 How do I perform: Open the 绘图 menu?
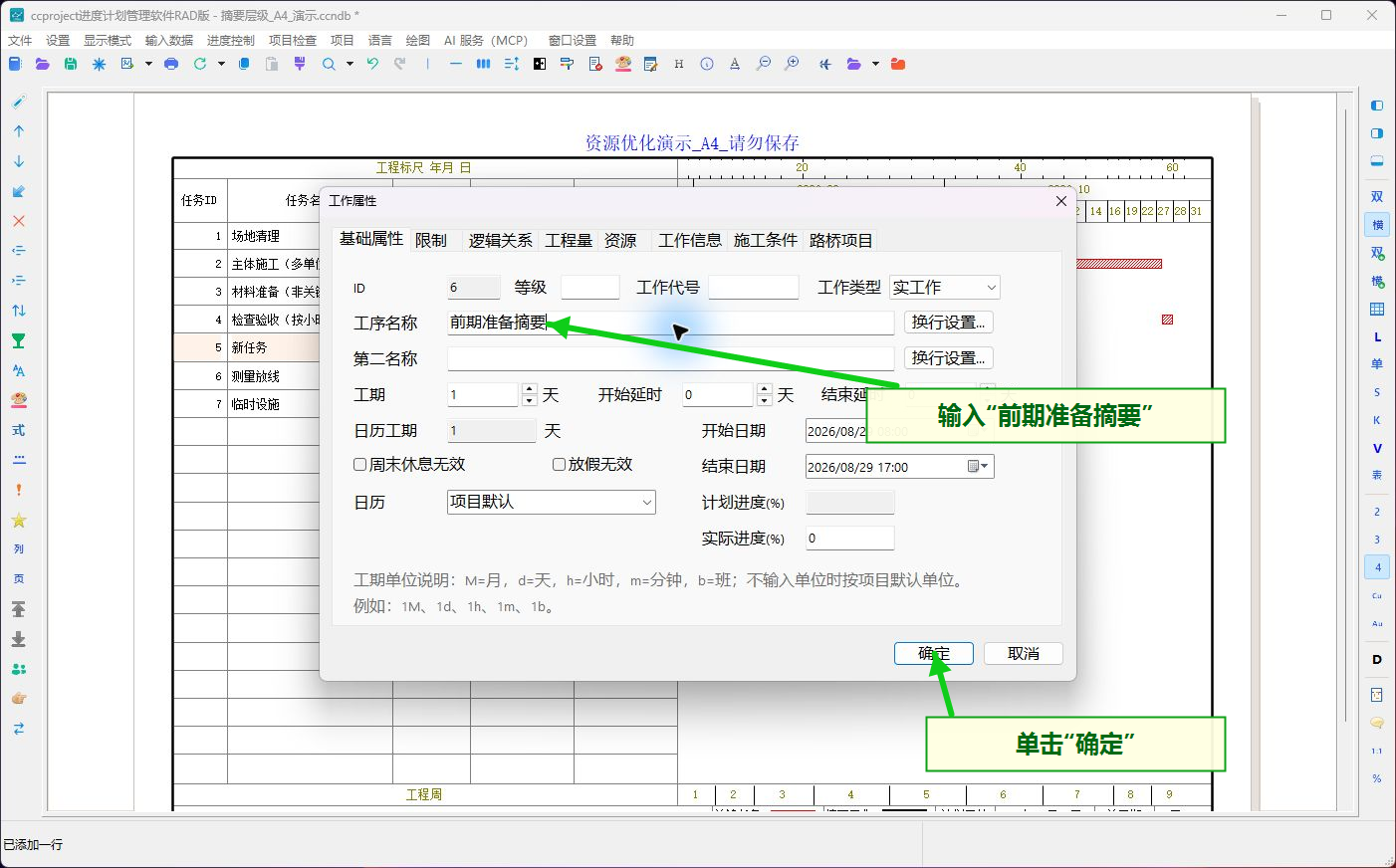[418, 40]
